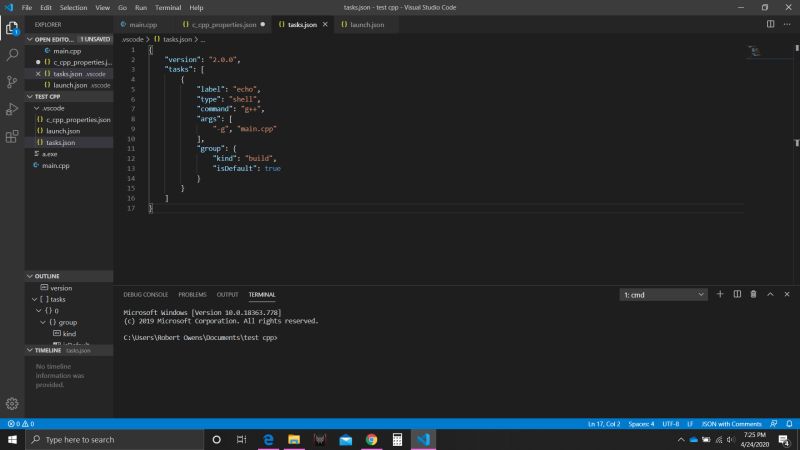Split the terminal panel
The height and width of the screenshot is (450, 800).
click(737, 294)
